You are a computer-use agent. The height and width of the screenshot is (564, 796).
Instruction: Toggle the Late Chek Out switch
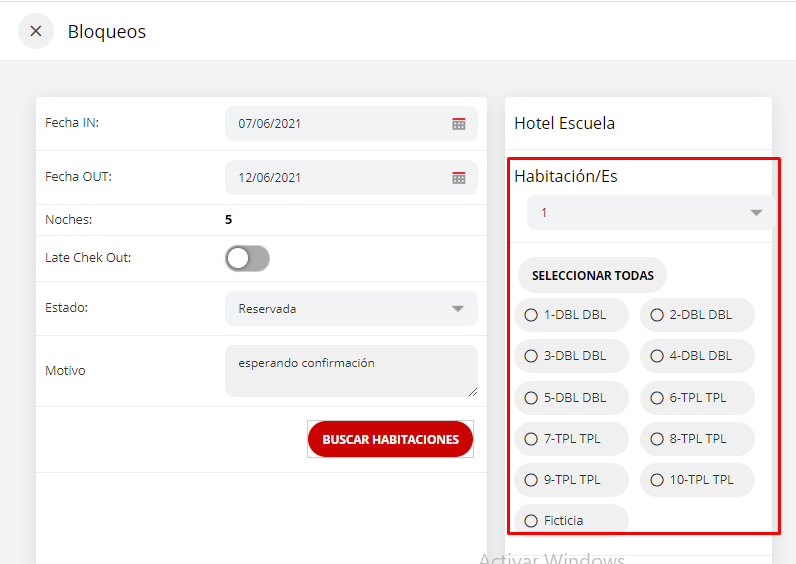click(247, 259)
